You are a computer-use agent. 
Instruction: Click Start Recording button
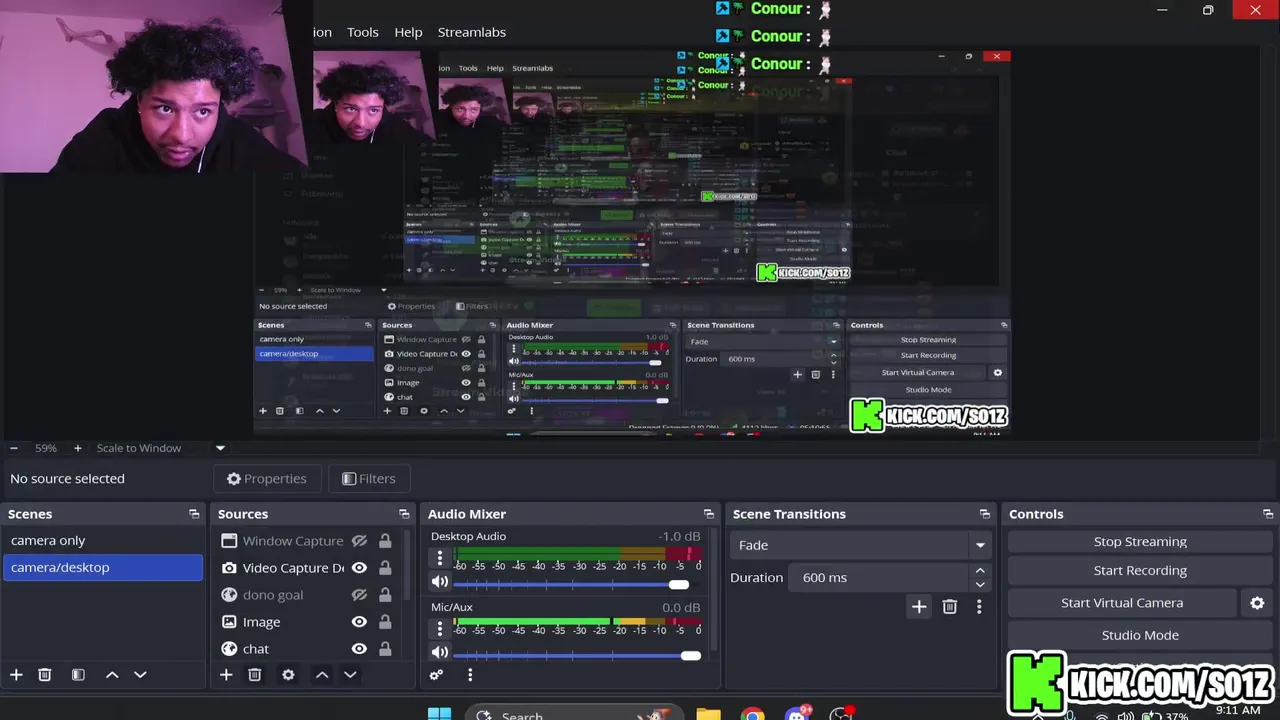[x=1140, y=570]
